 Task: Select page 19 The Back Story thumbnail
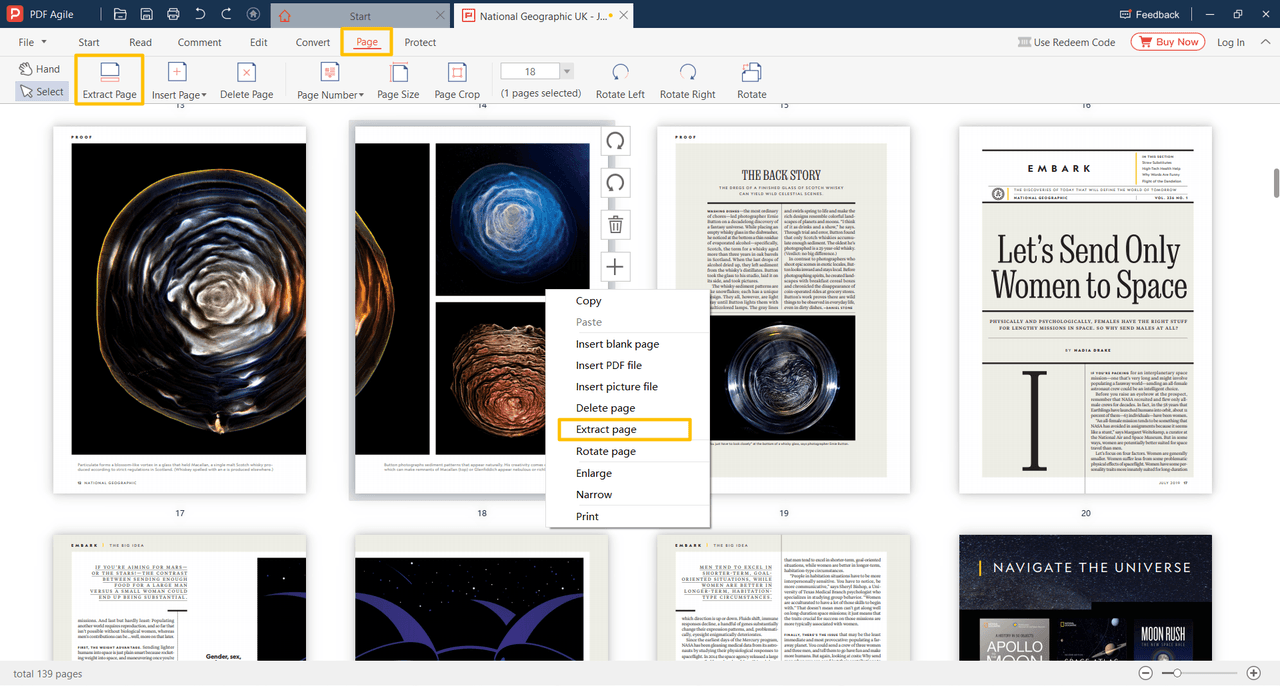tap(783, 310)
